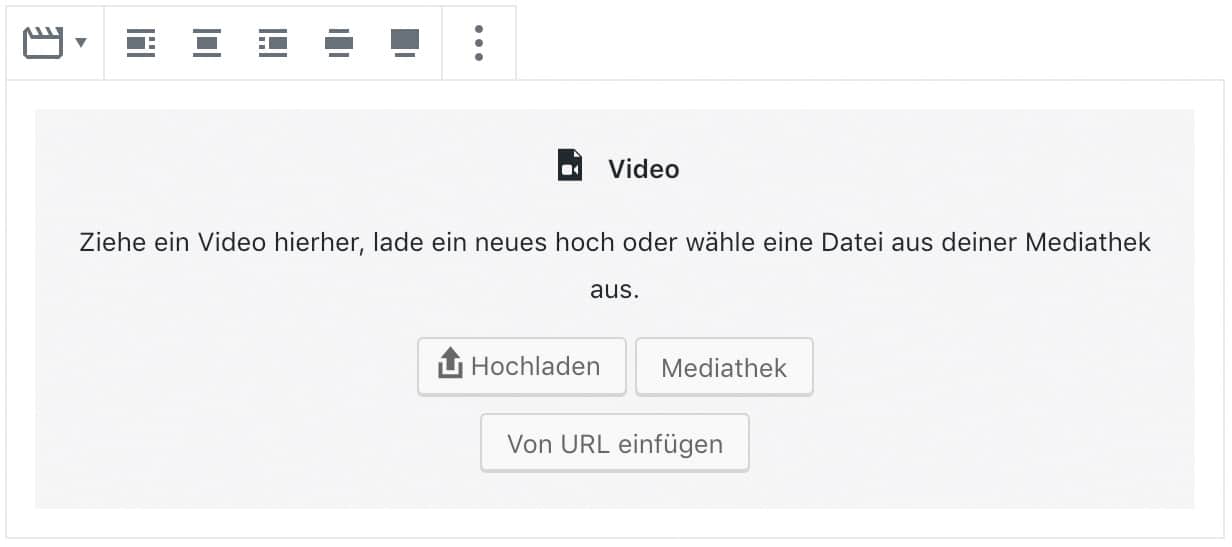Click Von URL einfügen button
The image size is (1232, 547).
coord(615,443)
